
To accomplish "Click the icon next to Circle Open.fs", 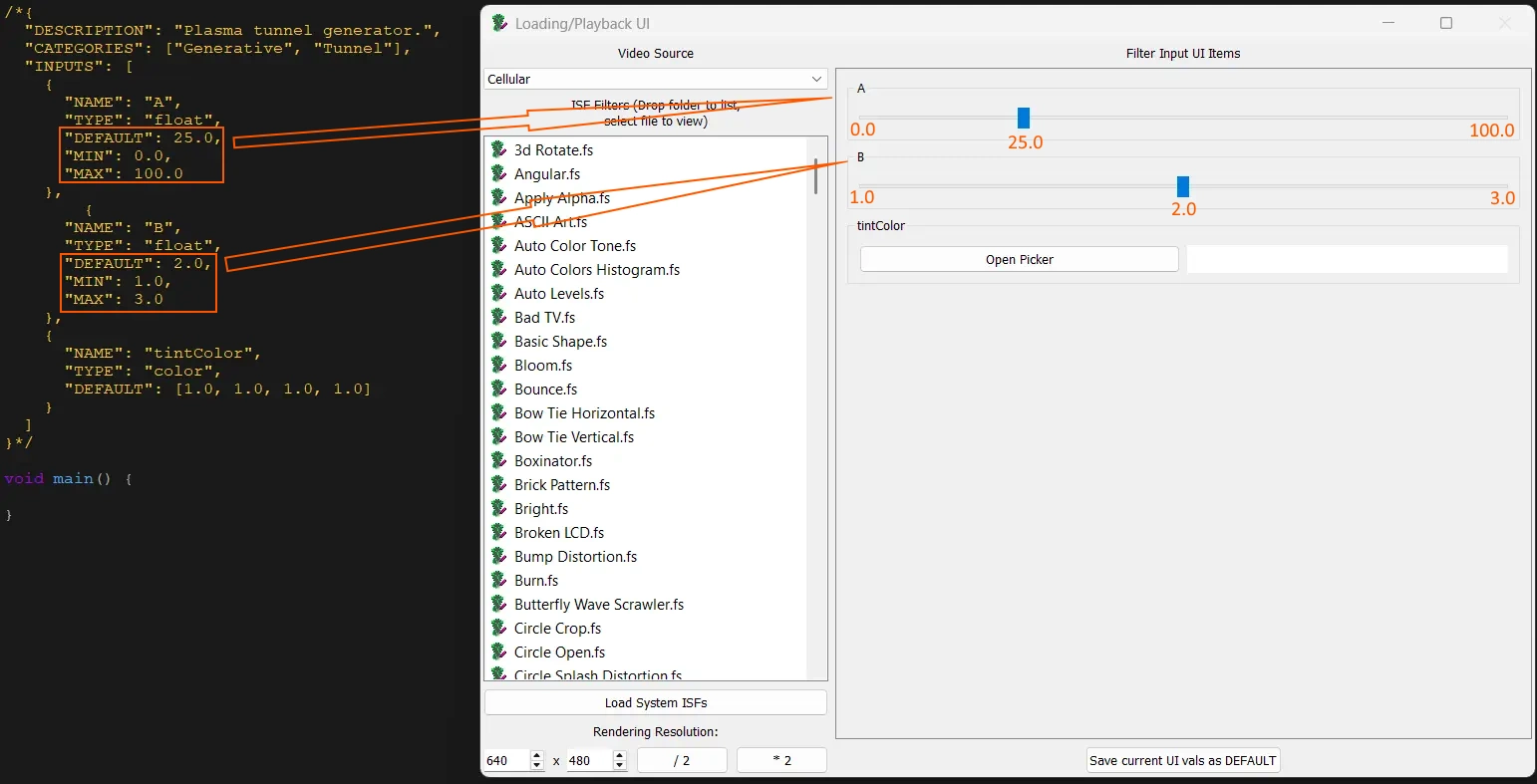I will point(499,652).
